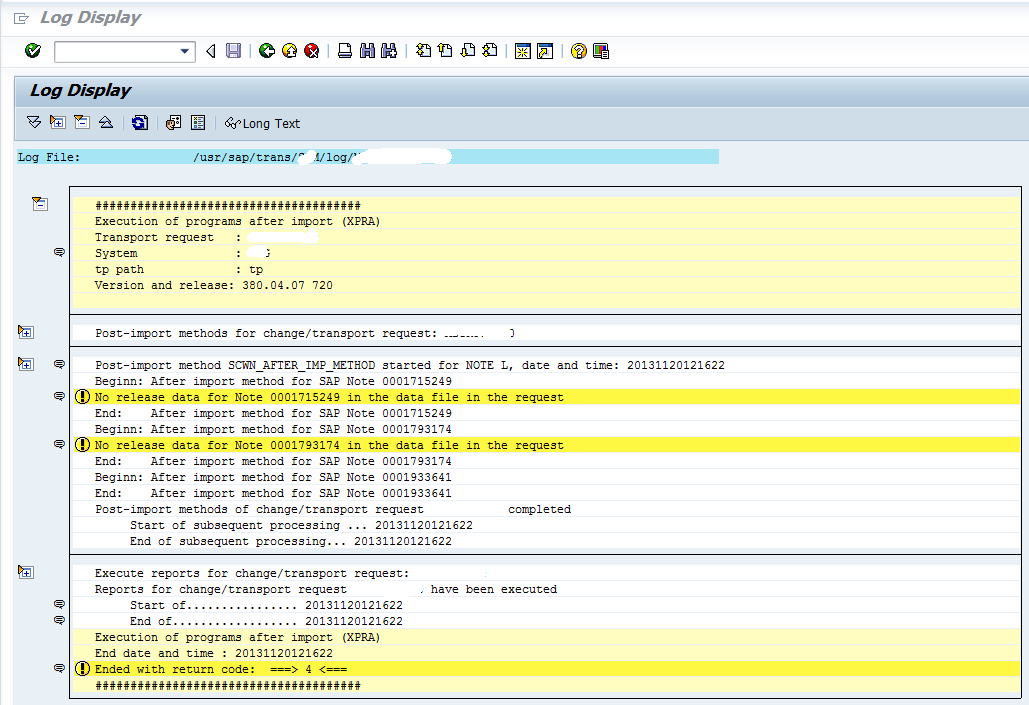Expand the SCWN_AFTER_IMP_METHOD started node
Screen dimensions: 1029x705
pyautogui.click(x=26, y=364)
